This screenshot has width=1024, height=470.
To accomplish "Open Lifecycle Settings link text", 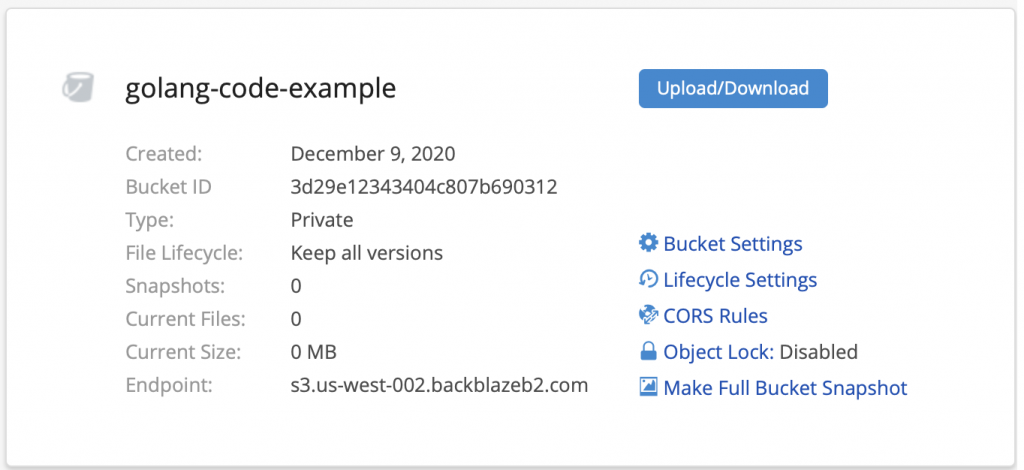I will [x=740, y=279].
